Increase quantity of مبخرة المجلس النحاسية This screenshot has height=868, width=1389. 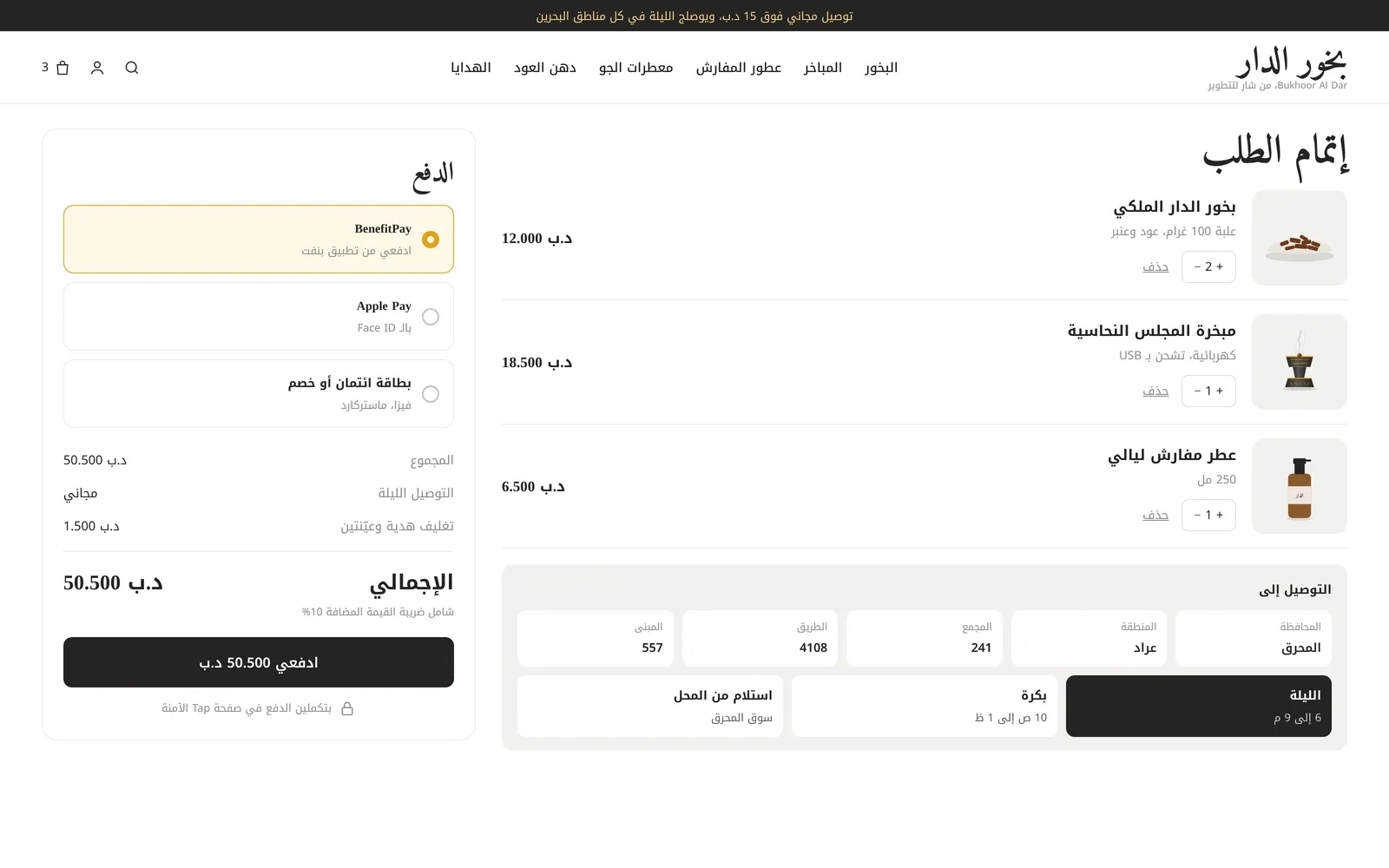1220,391
